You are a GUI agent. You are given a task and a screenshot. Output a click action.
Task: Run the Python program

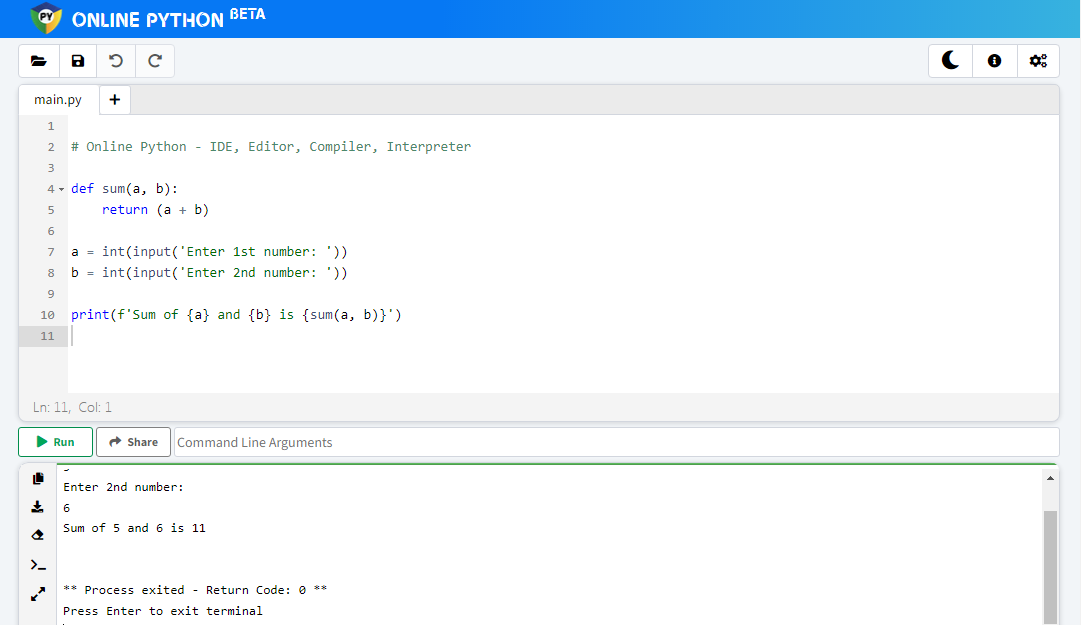pyautogui.click(x=55, y=442)
